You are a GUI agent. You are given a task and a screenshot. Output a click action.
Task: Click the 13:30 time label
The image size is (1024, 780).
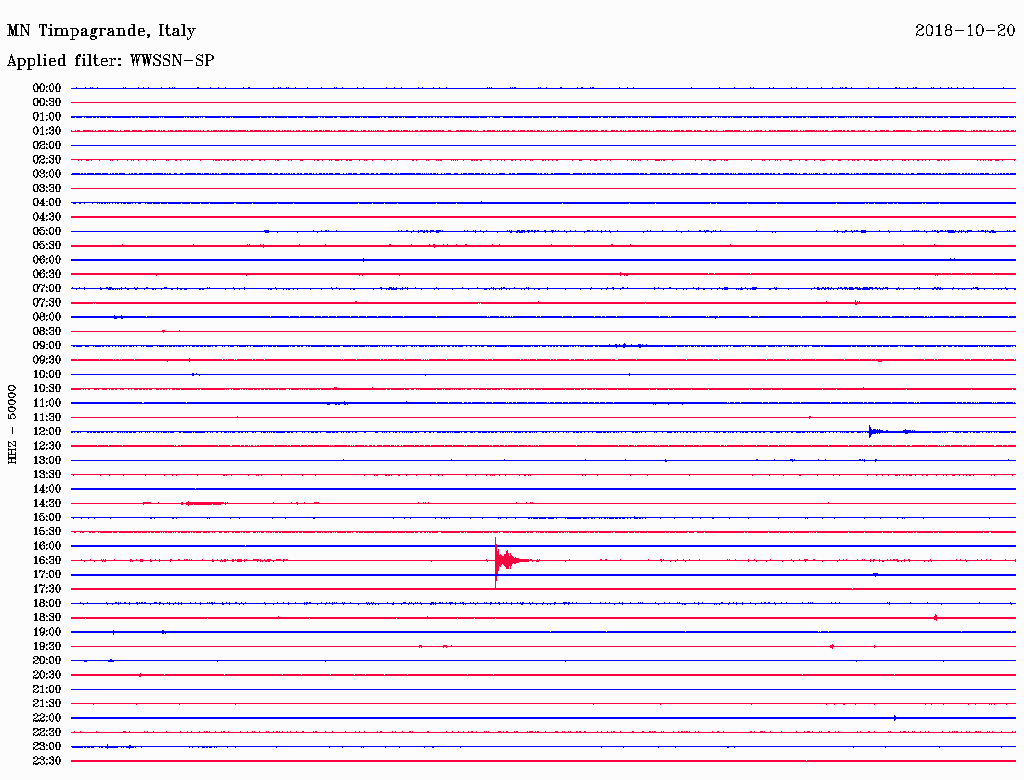47,475
